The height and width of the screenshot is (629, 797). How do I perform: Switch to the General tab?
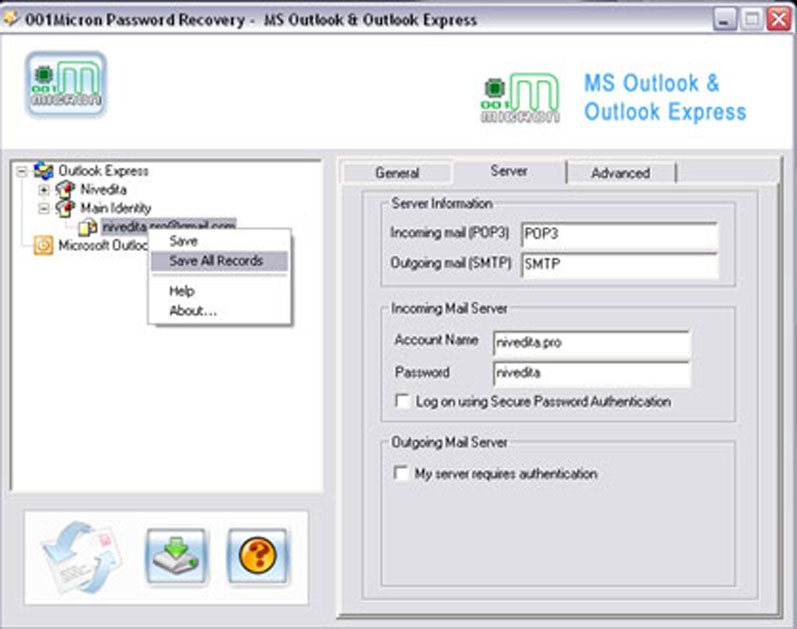tap(397, 173)
